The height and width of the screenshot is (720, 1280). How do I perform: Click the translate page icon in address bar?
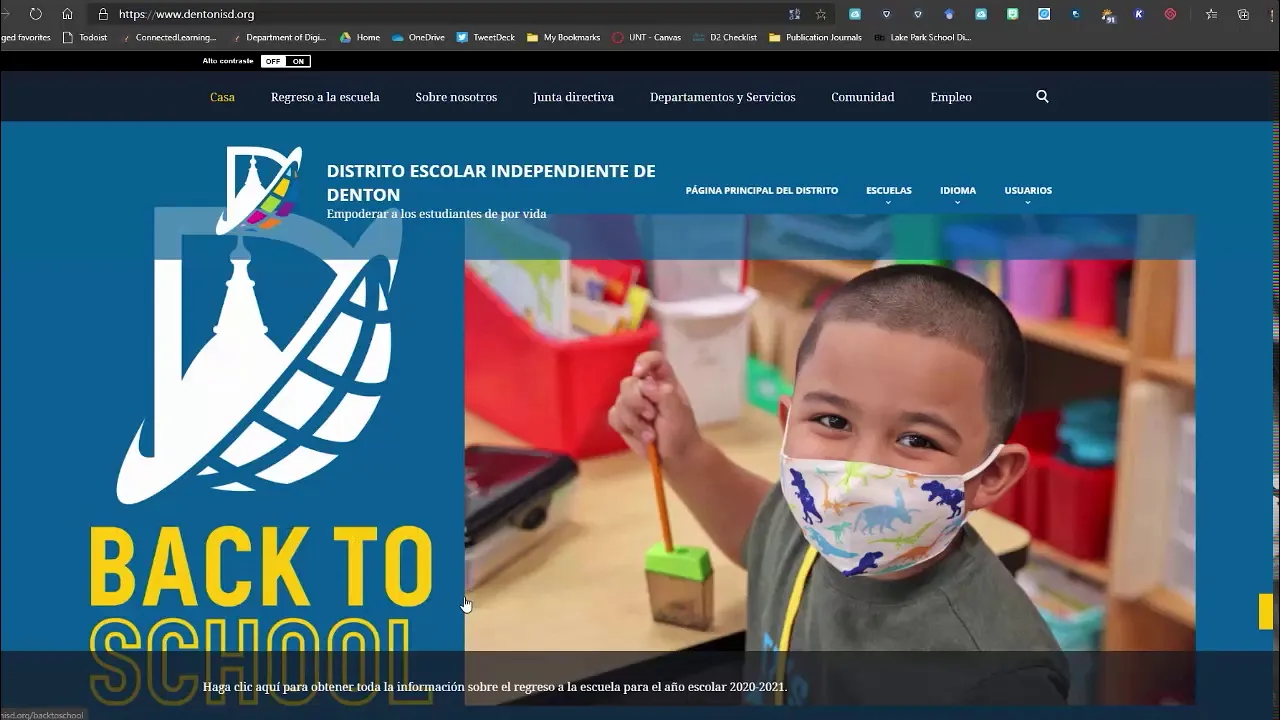coord(794,14)
